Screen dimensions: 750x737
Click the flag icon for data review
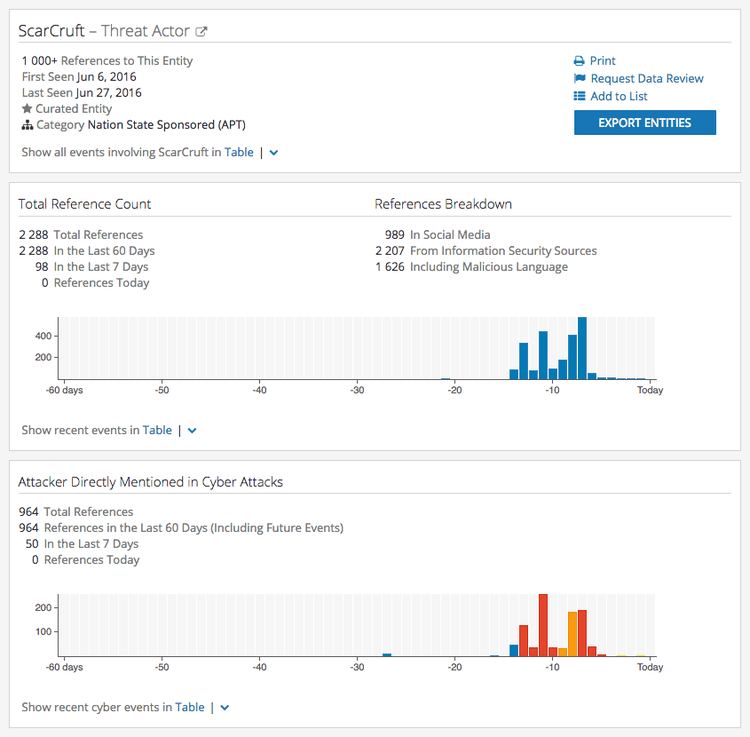tap(579, 79)
